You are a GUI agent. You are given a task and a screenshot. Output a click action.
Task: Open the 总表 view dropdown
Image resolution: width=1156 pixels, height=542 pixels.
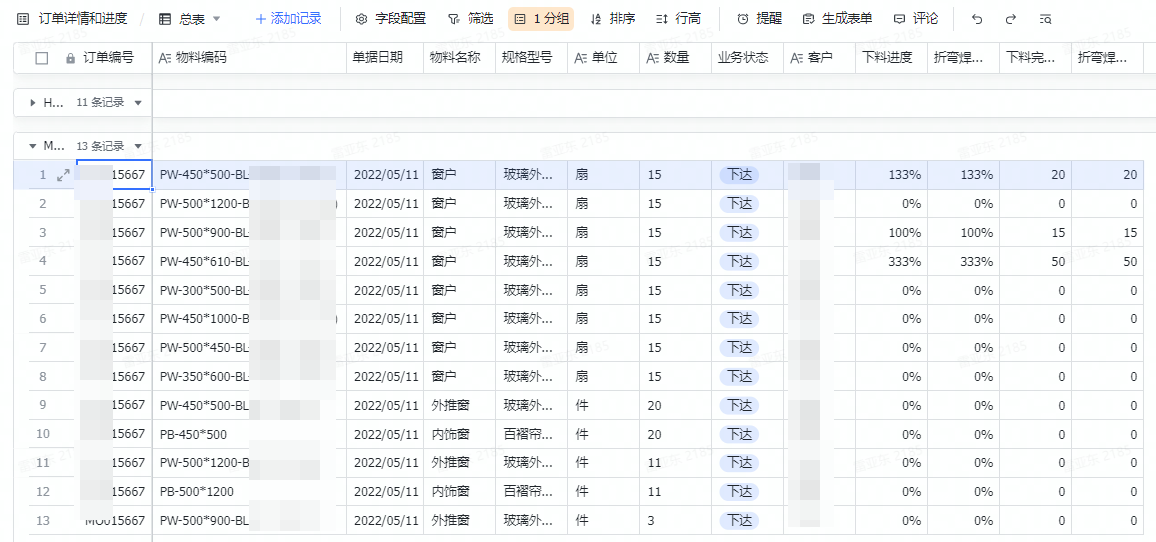190,19
